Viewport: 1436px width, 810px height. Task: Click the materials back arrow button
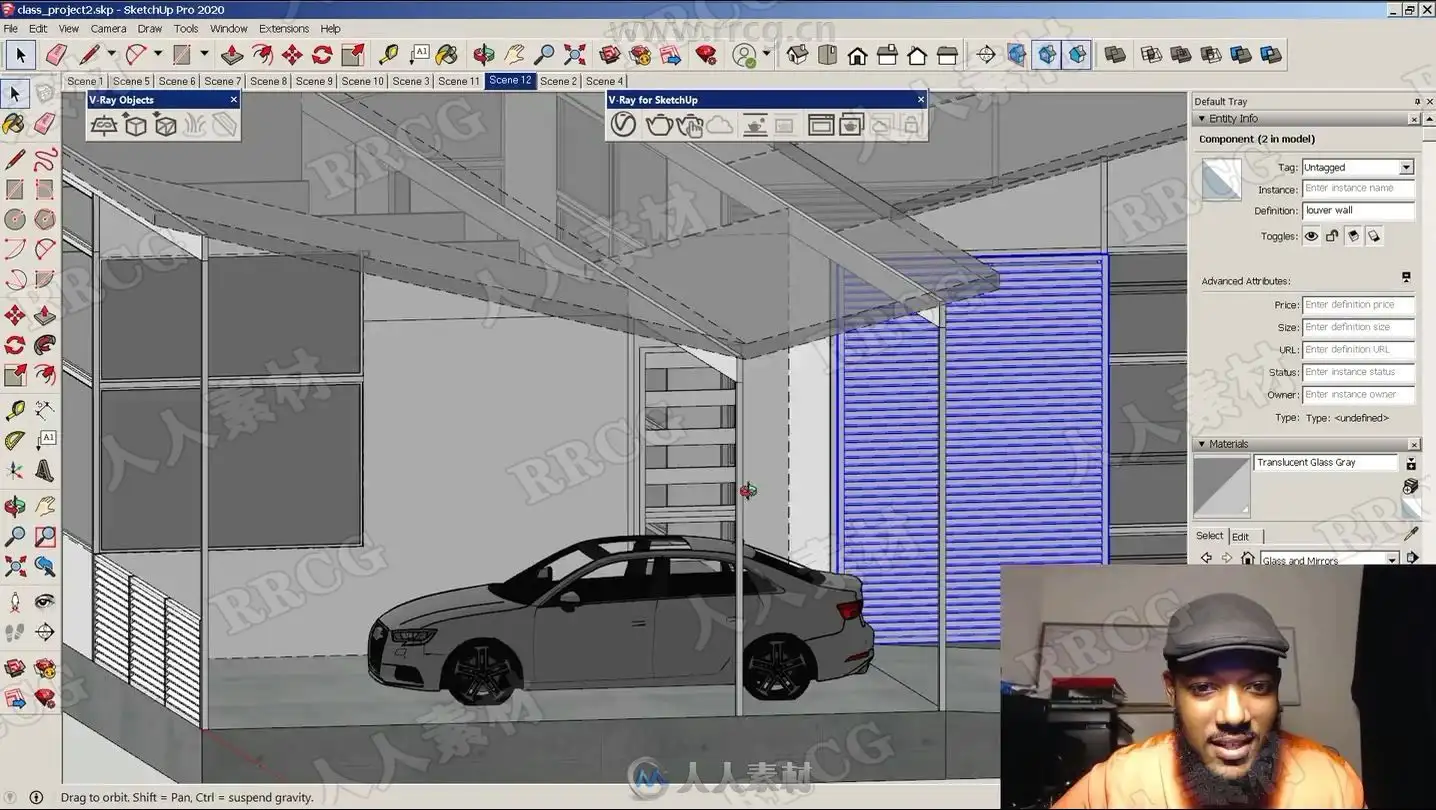coord(1206,558)
